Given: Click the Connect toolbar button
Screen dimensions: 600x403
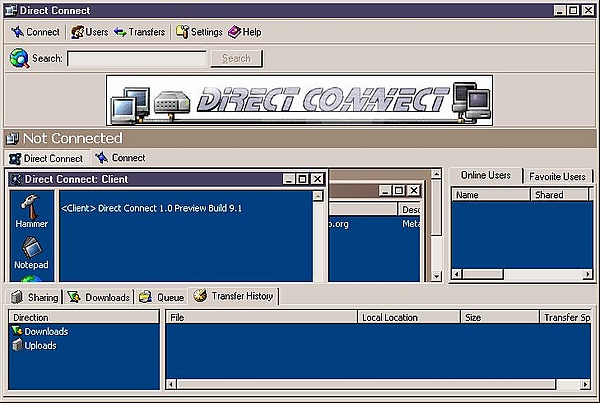Looking at the screenshot, I should (35, 32).
